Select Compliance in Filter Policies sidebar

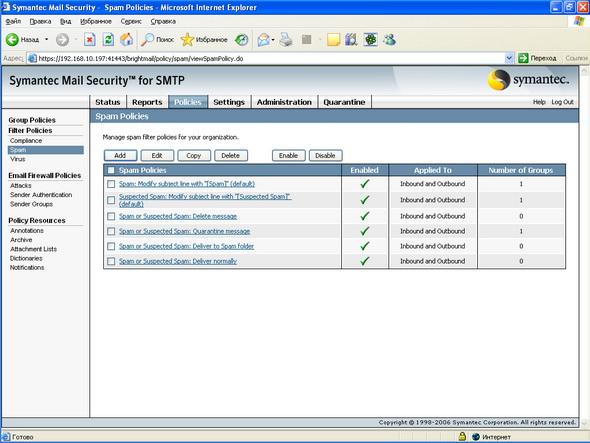click(x=26, y=140)
